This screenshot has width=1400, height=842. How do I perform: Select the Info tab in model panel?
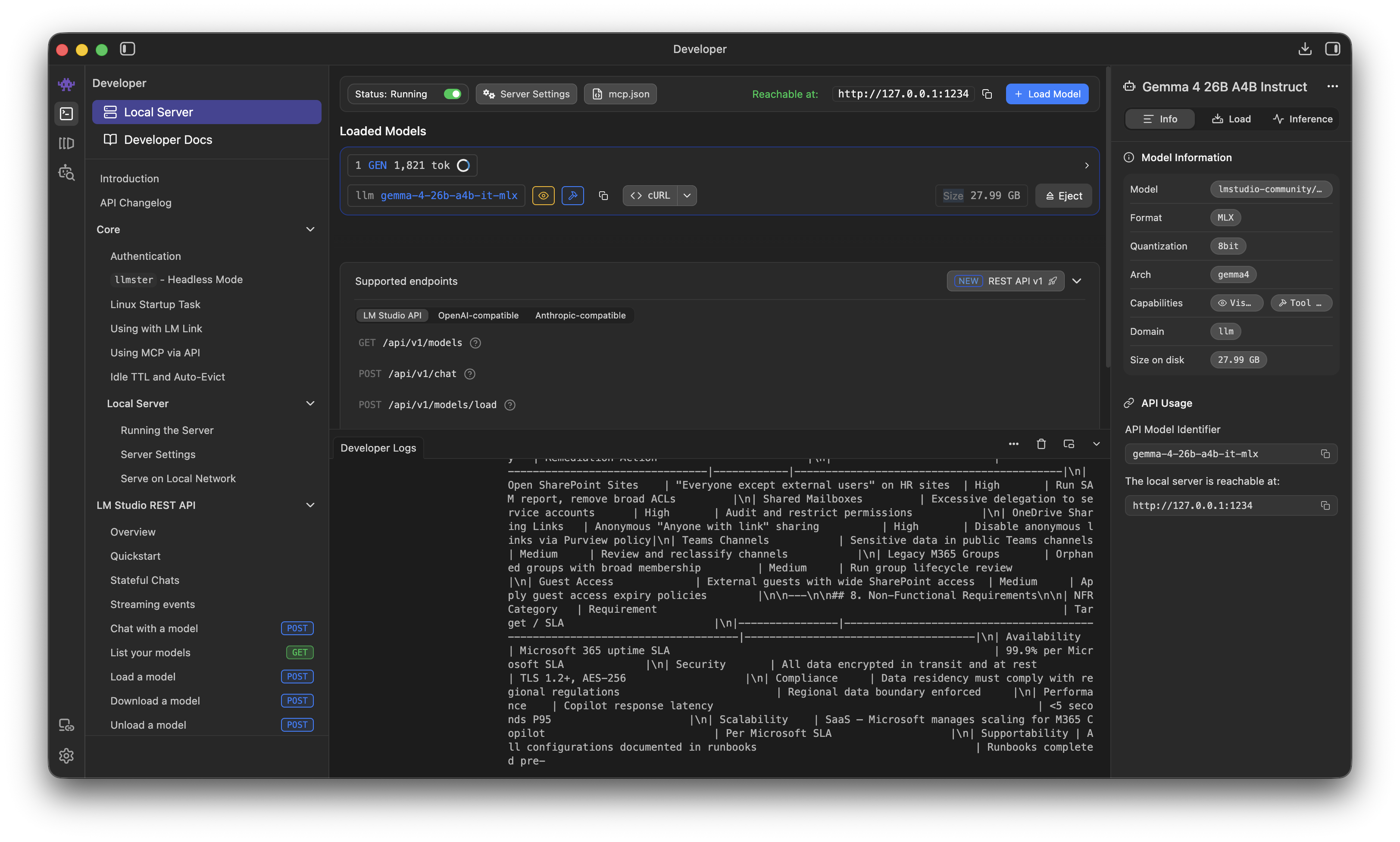point(1160,119)
